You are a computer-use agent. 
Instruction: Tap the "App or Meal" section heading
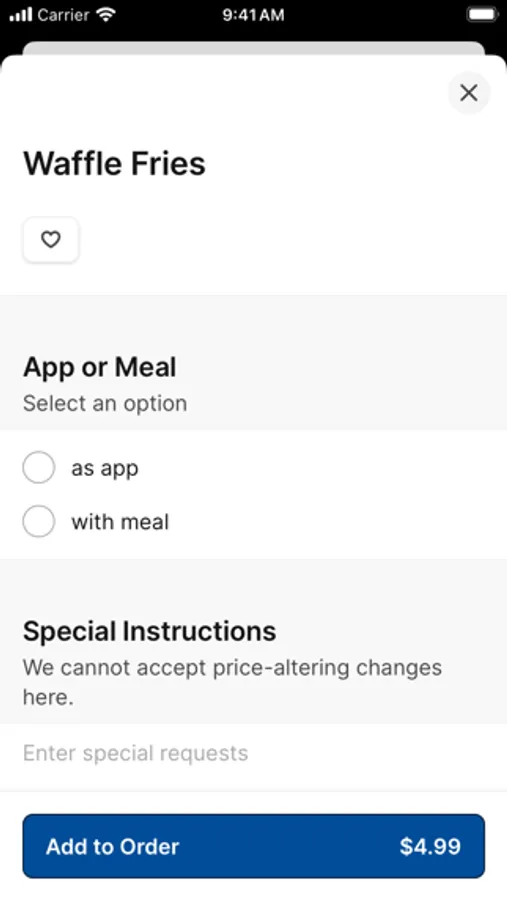point(99,367)
